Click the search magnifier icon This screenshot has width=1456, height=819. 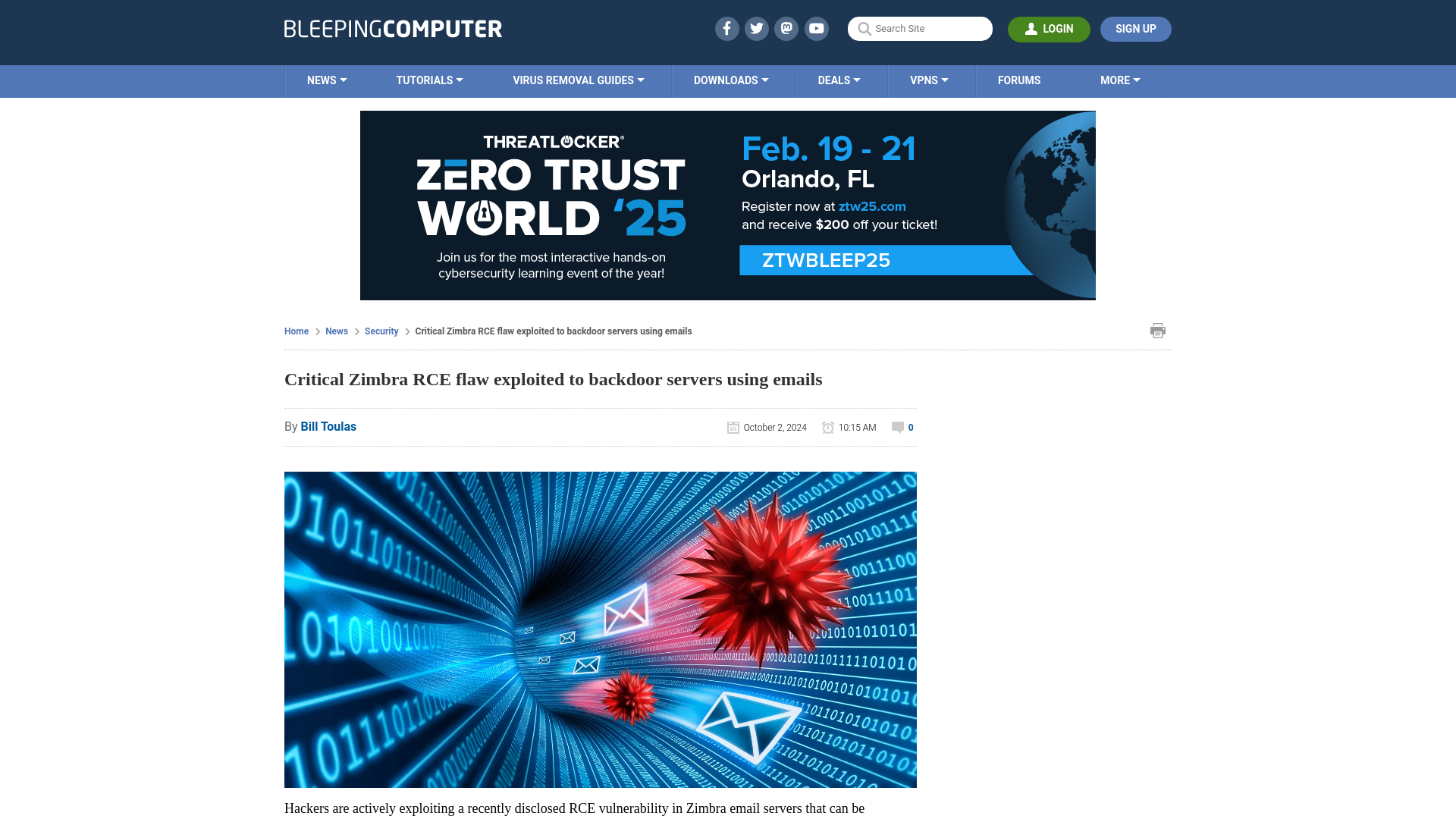(864, 28)
